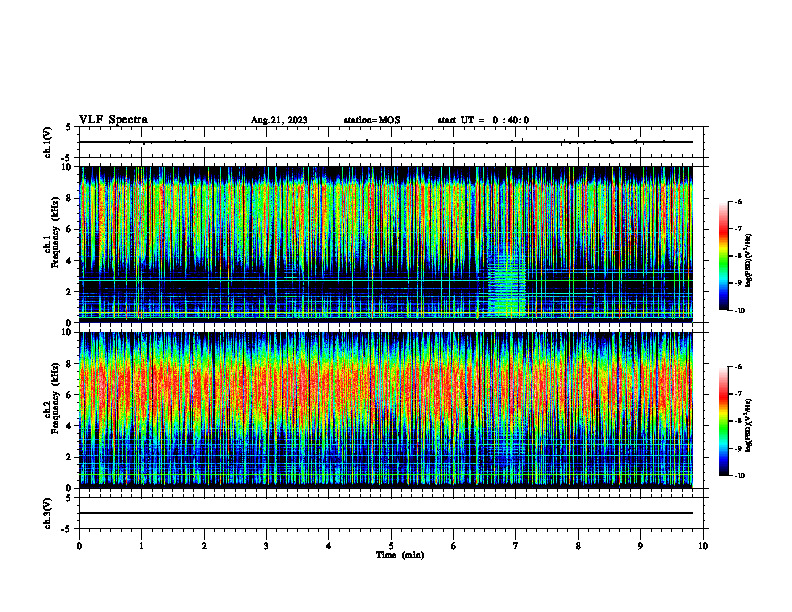Click the "3" tick on the time axis

[266, 546]
